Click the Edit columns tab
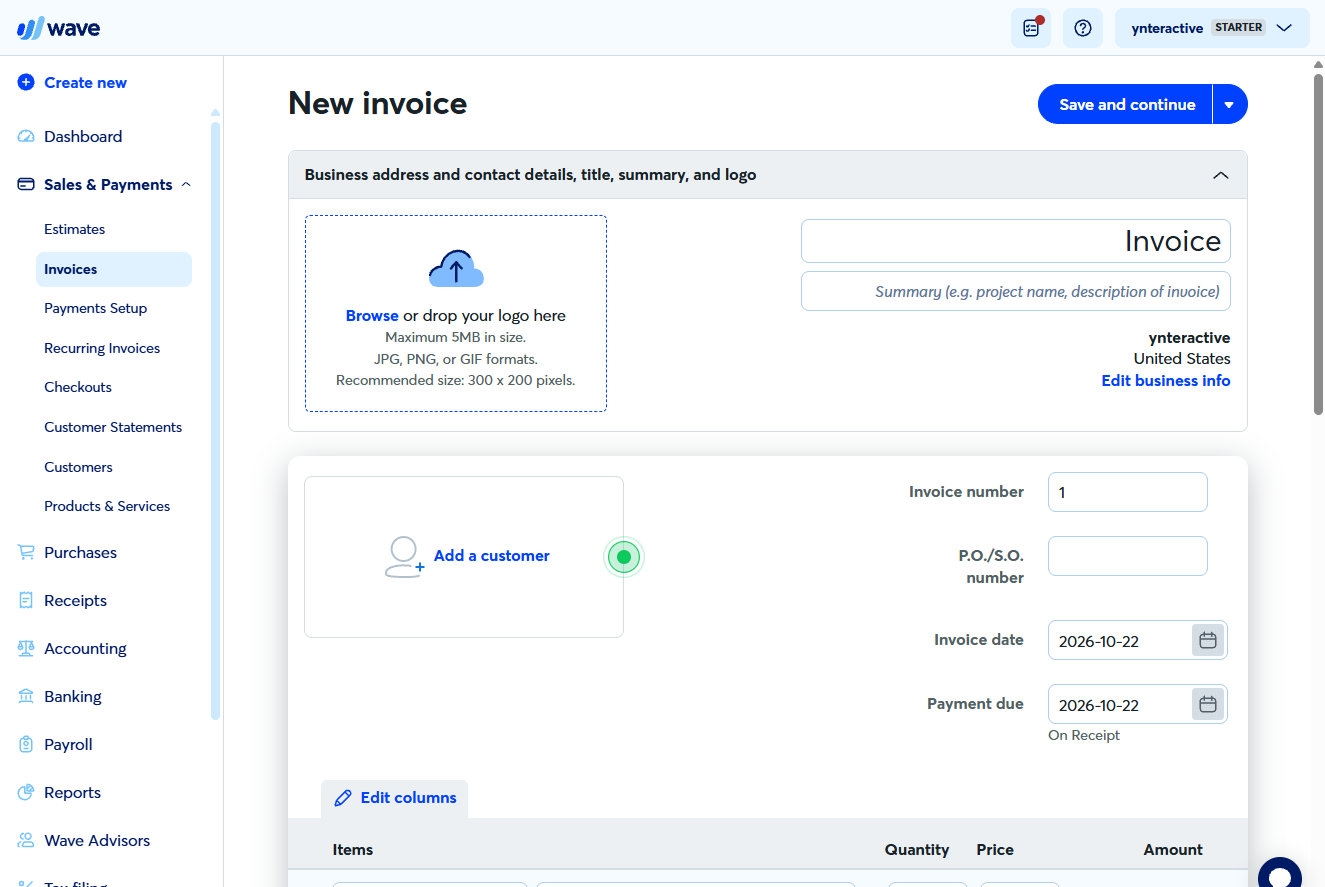 (x=394, y=799)
